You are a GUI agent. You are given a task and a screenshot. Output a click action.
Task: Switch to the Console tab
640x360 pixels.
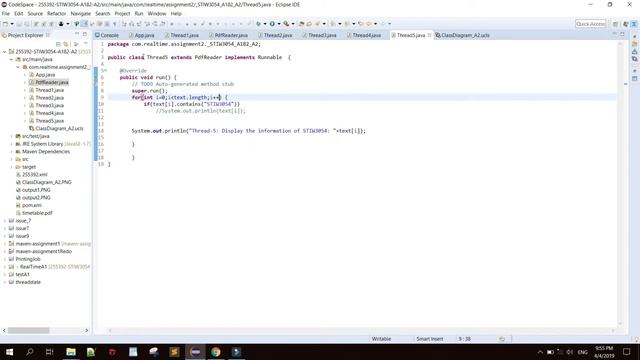(x=107, y=36)
